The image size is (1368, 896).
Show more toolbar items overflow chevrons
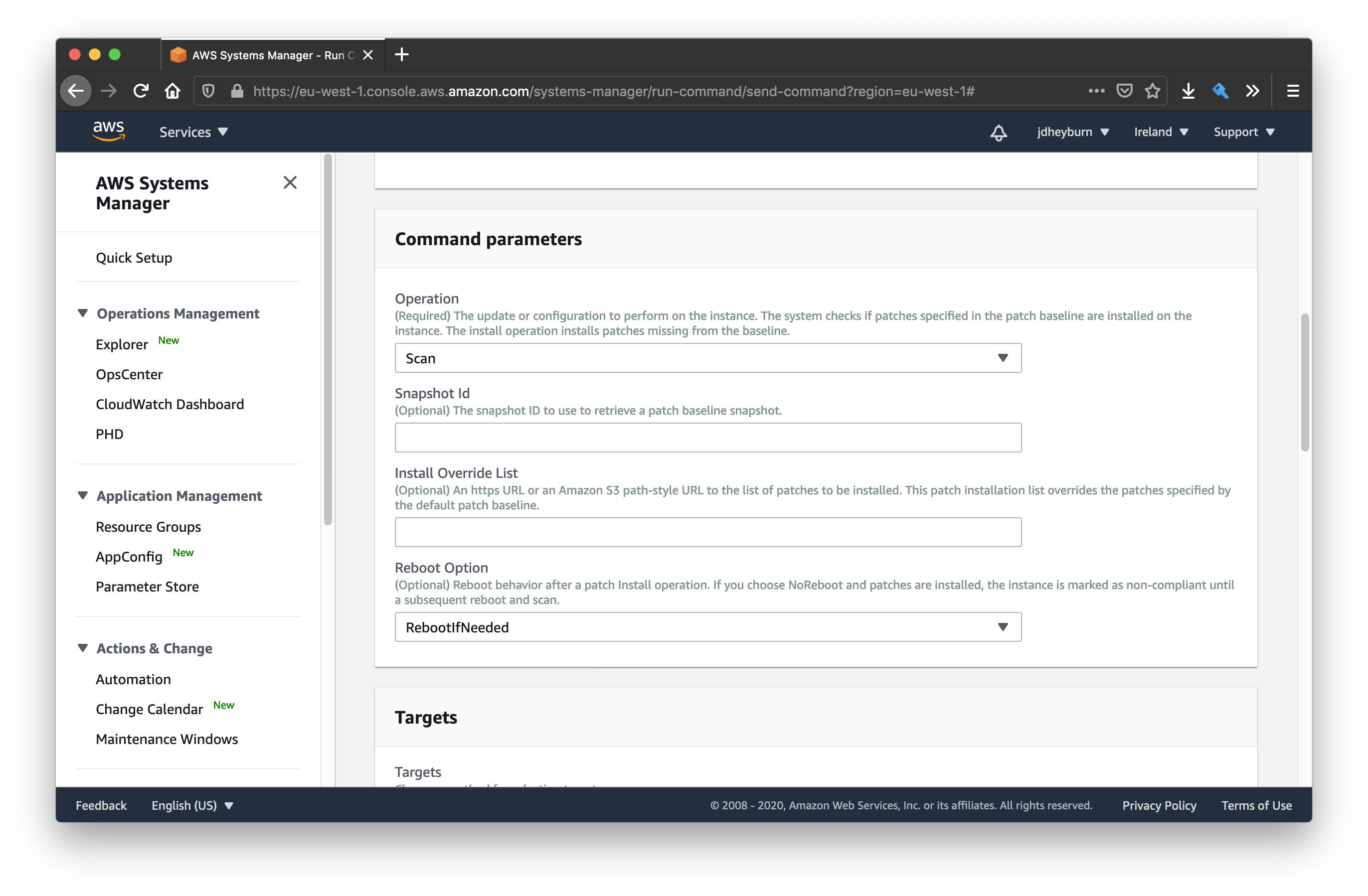pyautogui.click(x=1252, y=91)
